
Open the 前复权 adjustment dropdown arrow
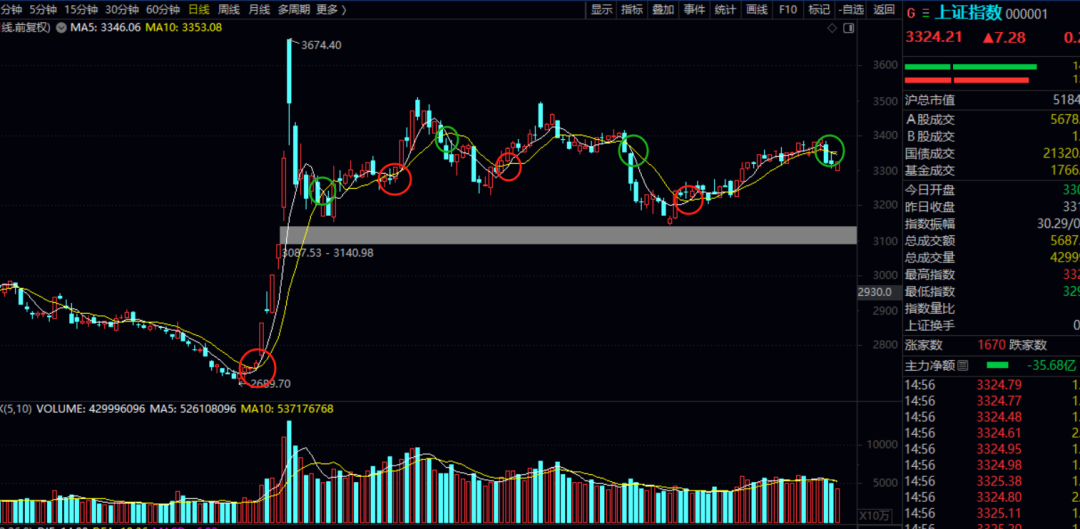pos(61,28)
